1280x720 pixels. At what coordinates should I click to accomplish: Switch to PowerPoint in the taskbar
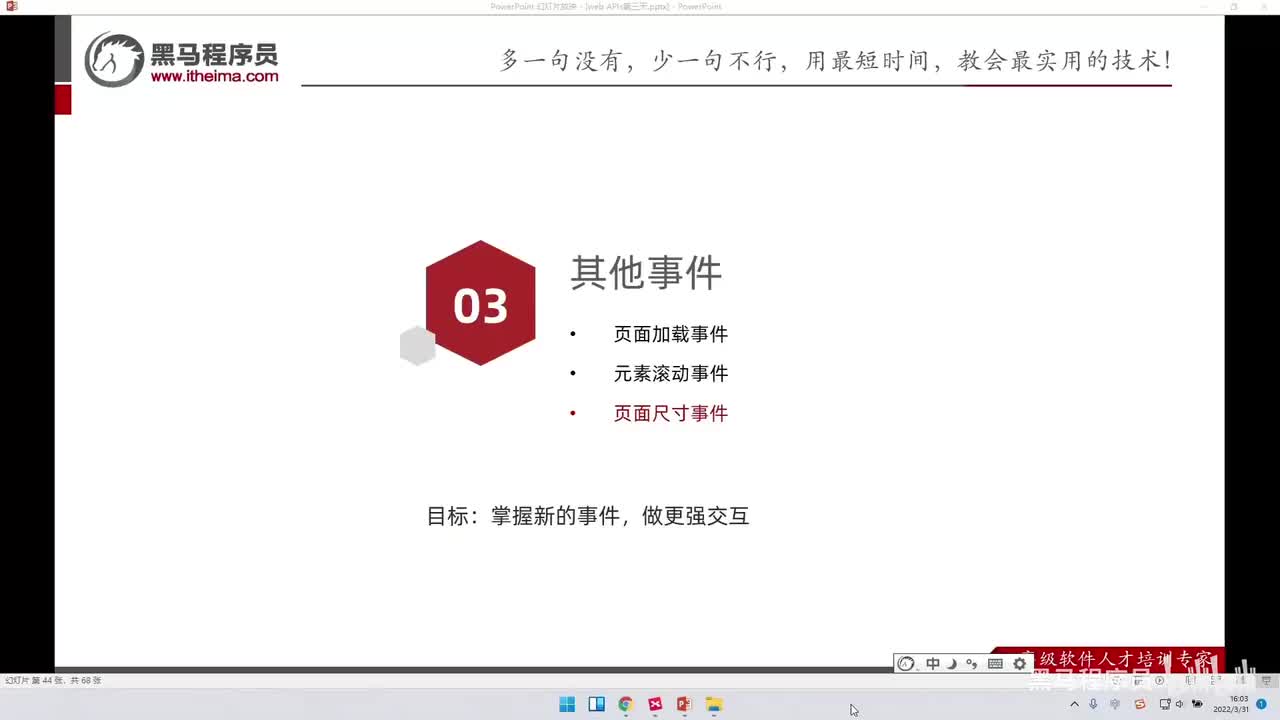coord(684,704)
